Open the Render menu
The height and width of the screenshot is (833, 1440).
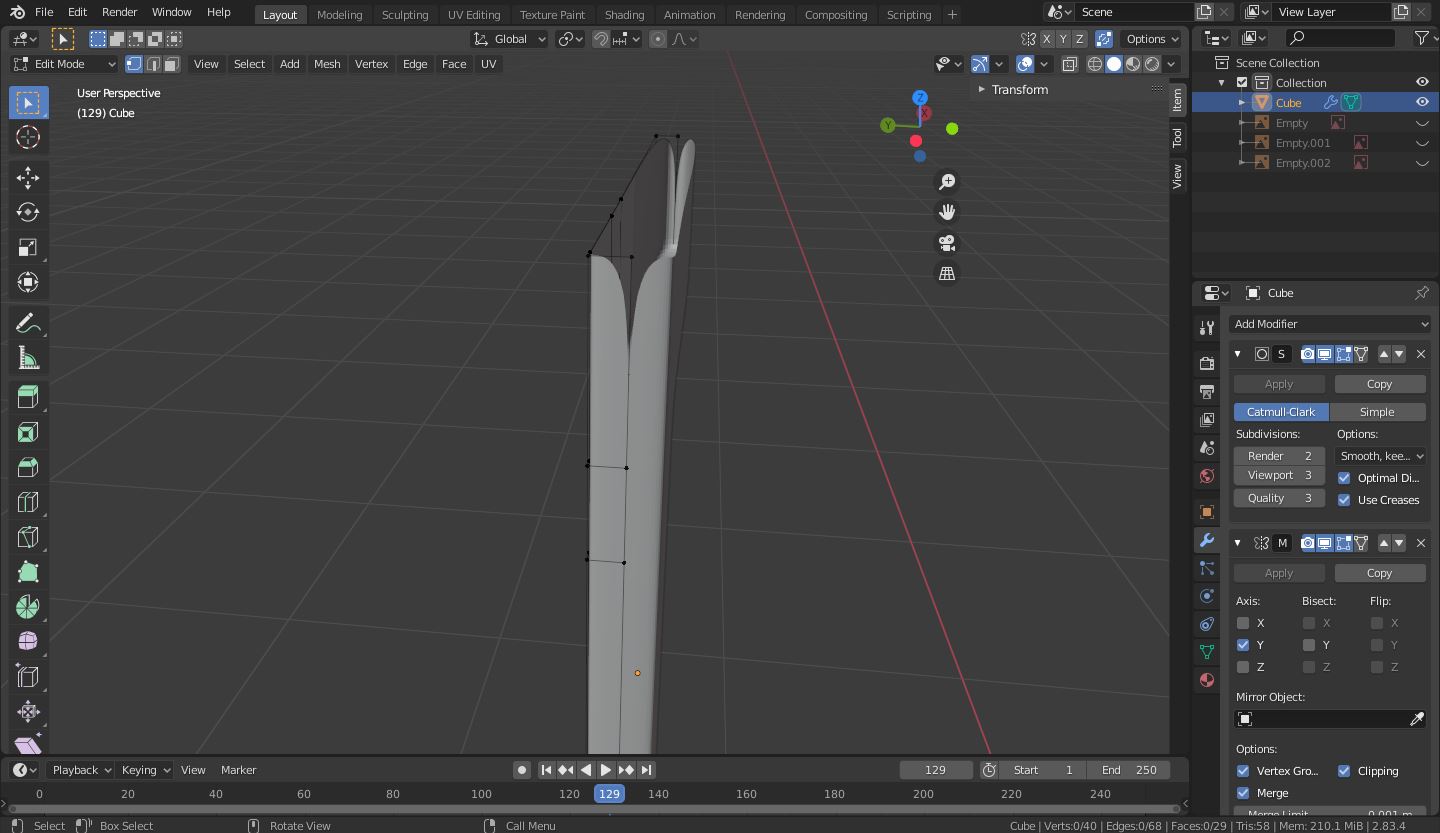point(119,12)
